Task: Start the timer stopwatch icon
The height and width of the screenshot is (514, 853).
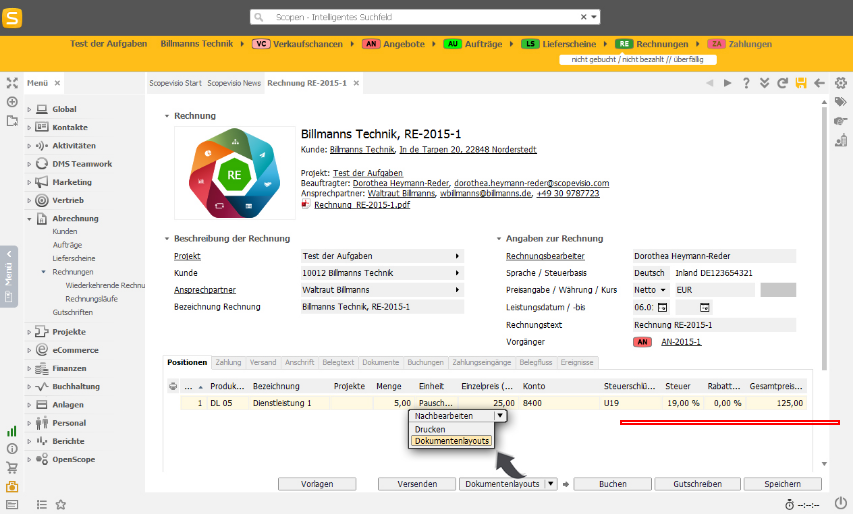Action: pyautogui.click(x=789, y=505)
